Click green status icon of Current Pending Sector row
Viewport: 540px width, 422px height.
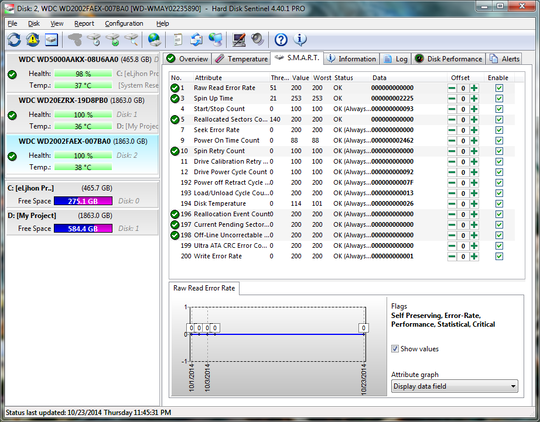point(175,225)
